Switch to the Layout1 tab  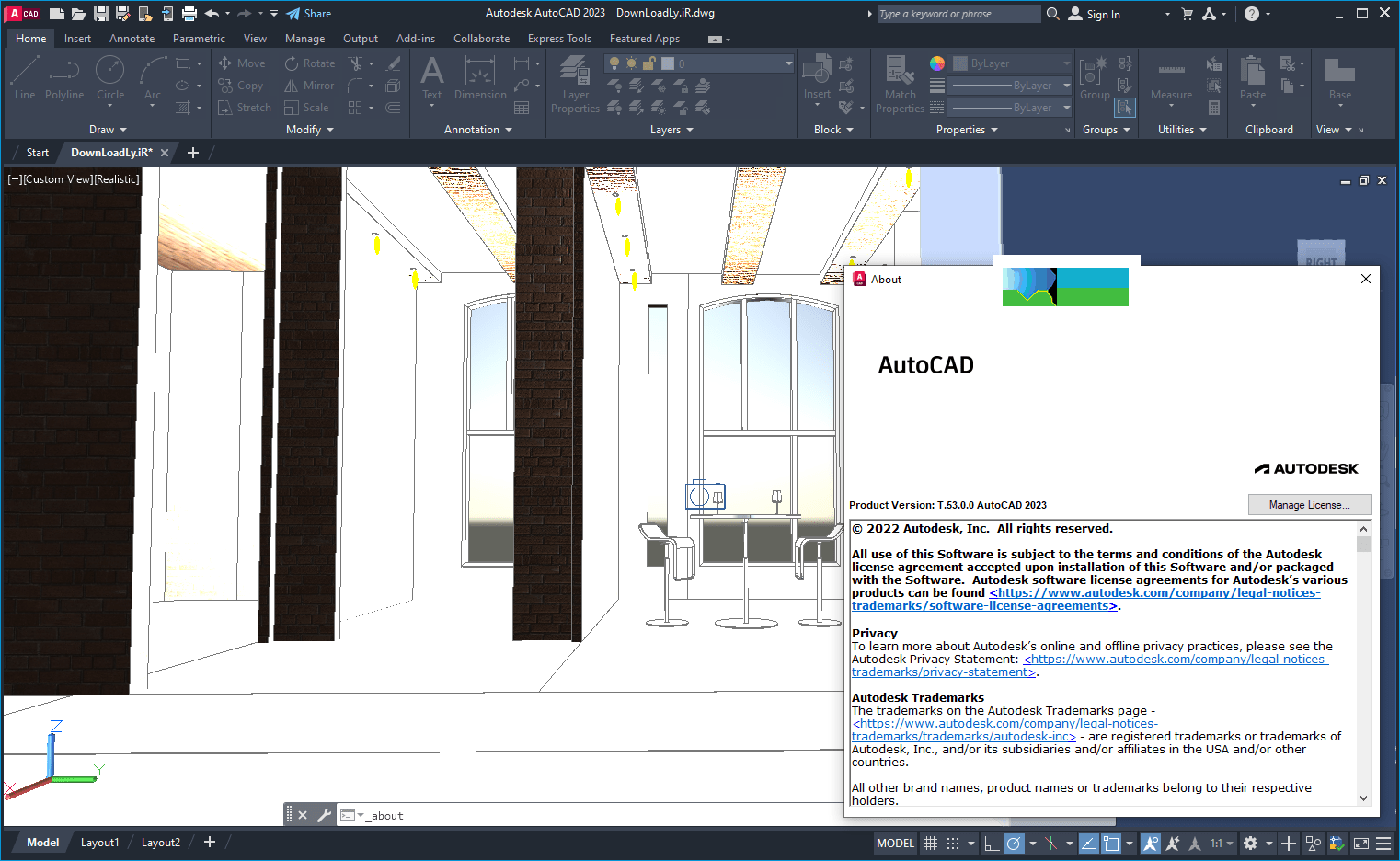(x=99, y=843)
